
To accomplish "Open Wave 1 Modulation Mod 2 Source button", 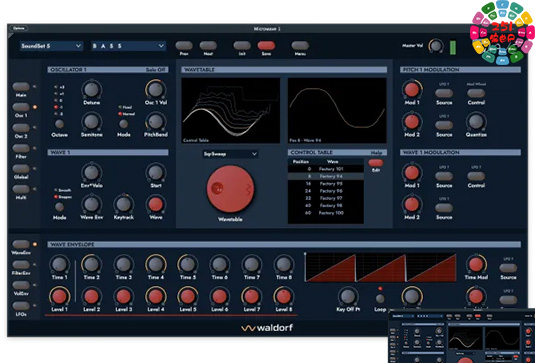I will 444,208.
